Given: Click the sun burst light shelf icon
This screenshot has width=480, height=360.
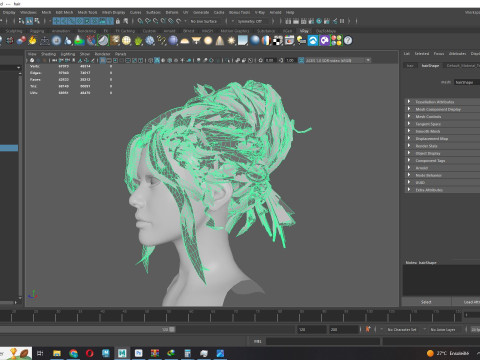Looking at the screenshot, I should click(231, 40).
